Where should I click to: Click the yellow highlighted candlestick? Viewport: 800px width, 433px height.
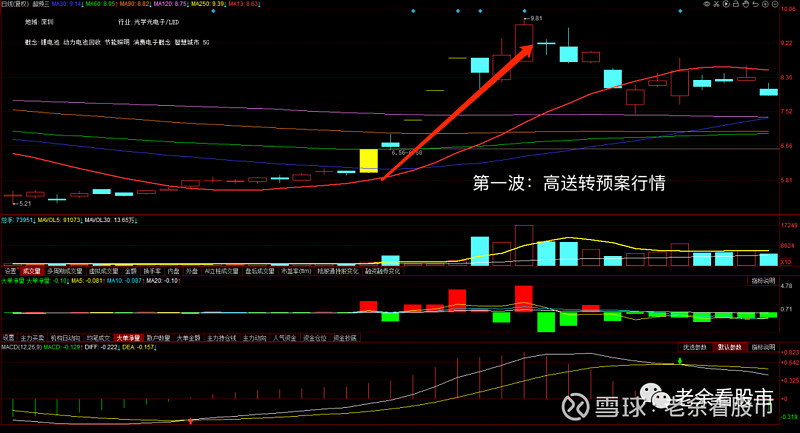coord(368,159)
